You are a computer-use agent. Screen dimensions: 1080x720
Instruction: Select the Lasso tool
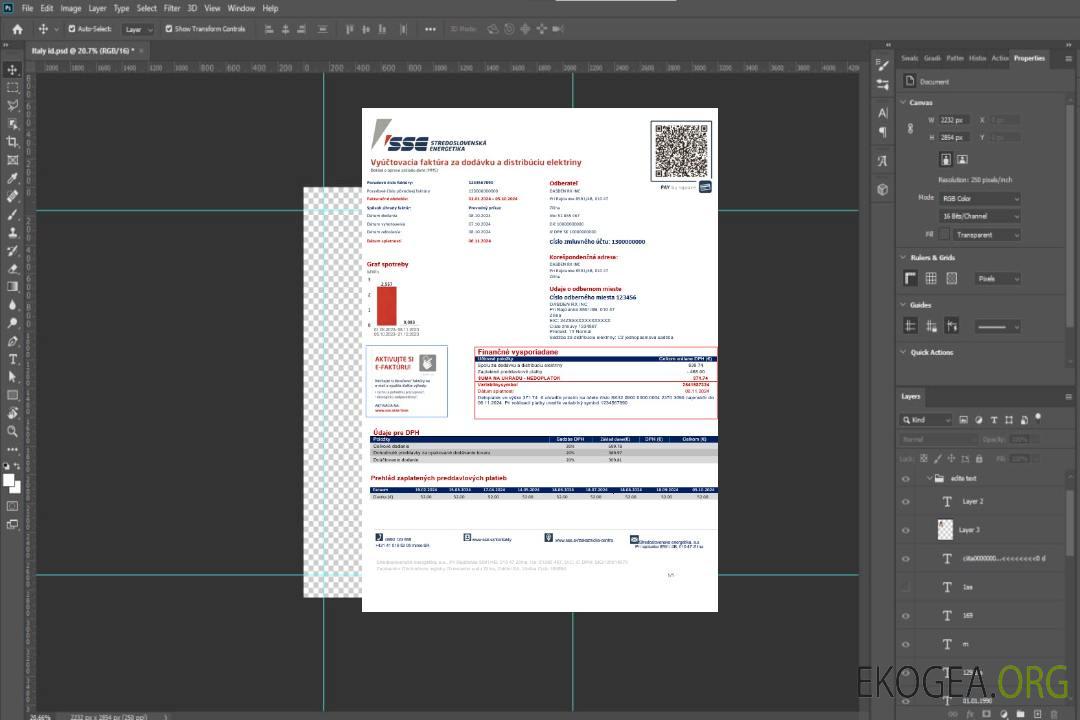[12, 105]
